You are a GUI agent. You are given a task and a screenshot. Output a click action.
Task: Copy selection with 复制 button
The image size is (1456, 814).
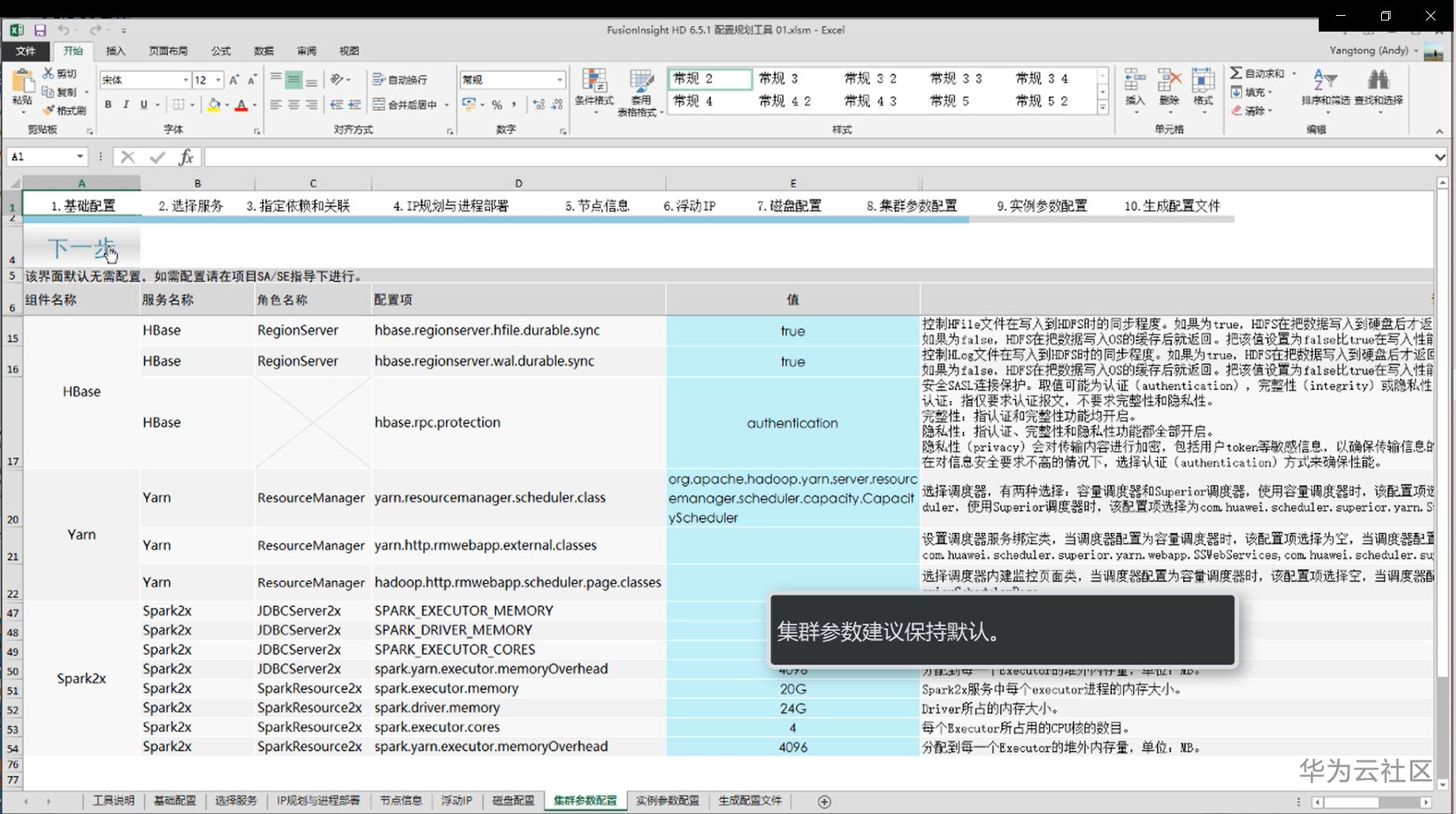click(60, 92)
